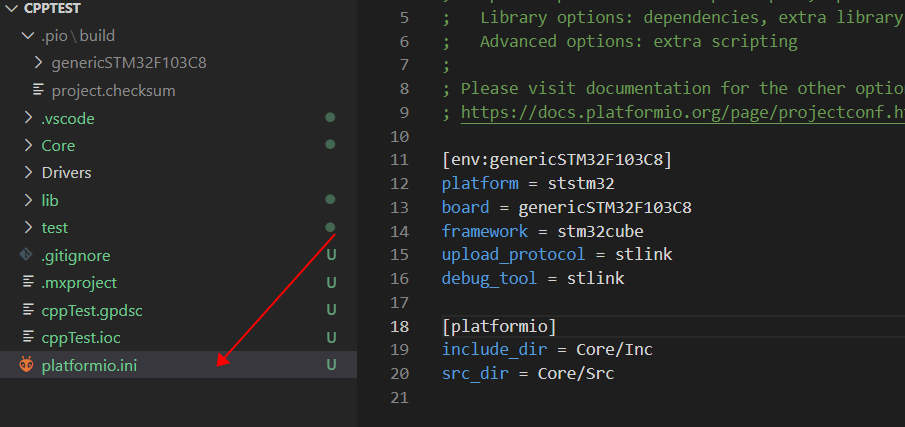Select platformio.ini in the file tree
This screenshot has height=427, width=905.
(89, 366)
